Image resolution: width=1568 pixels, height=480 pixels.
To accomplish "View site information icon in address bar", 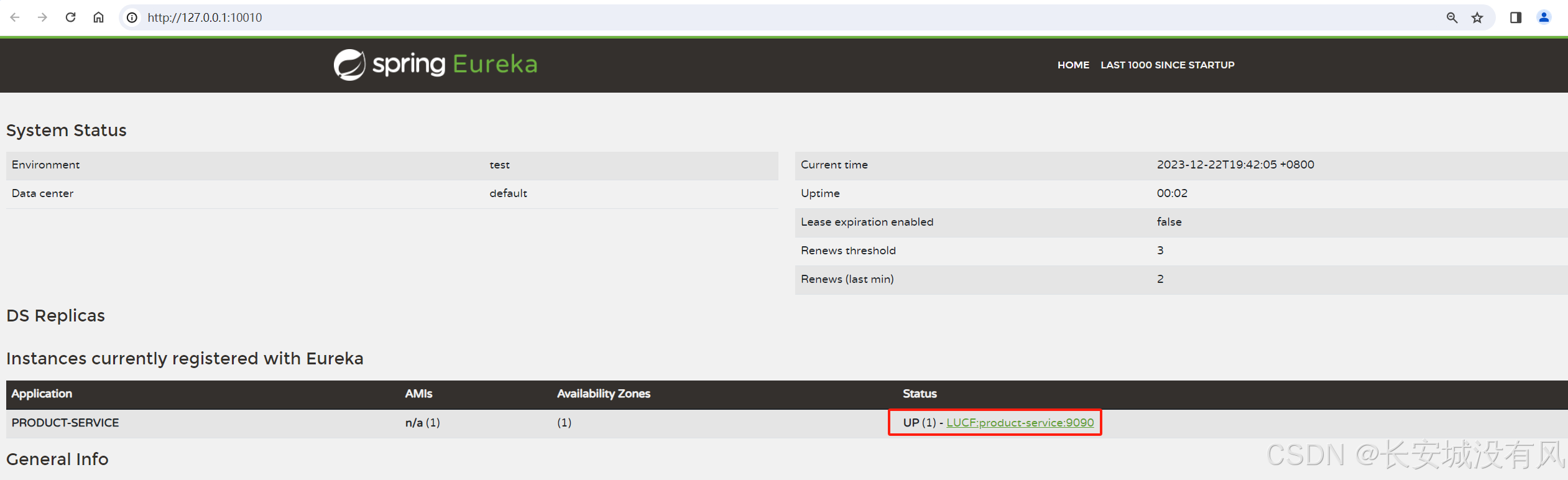I will (132, 17).
